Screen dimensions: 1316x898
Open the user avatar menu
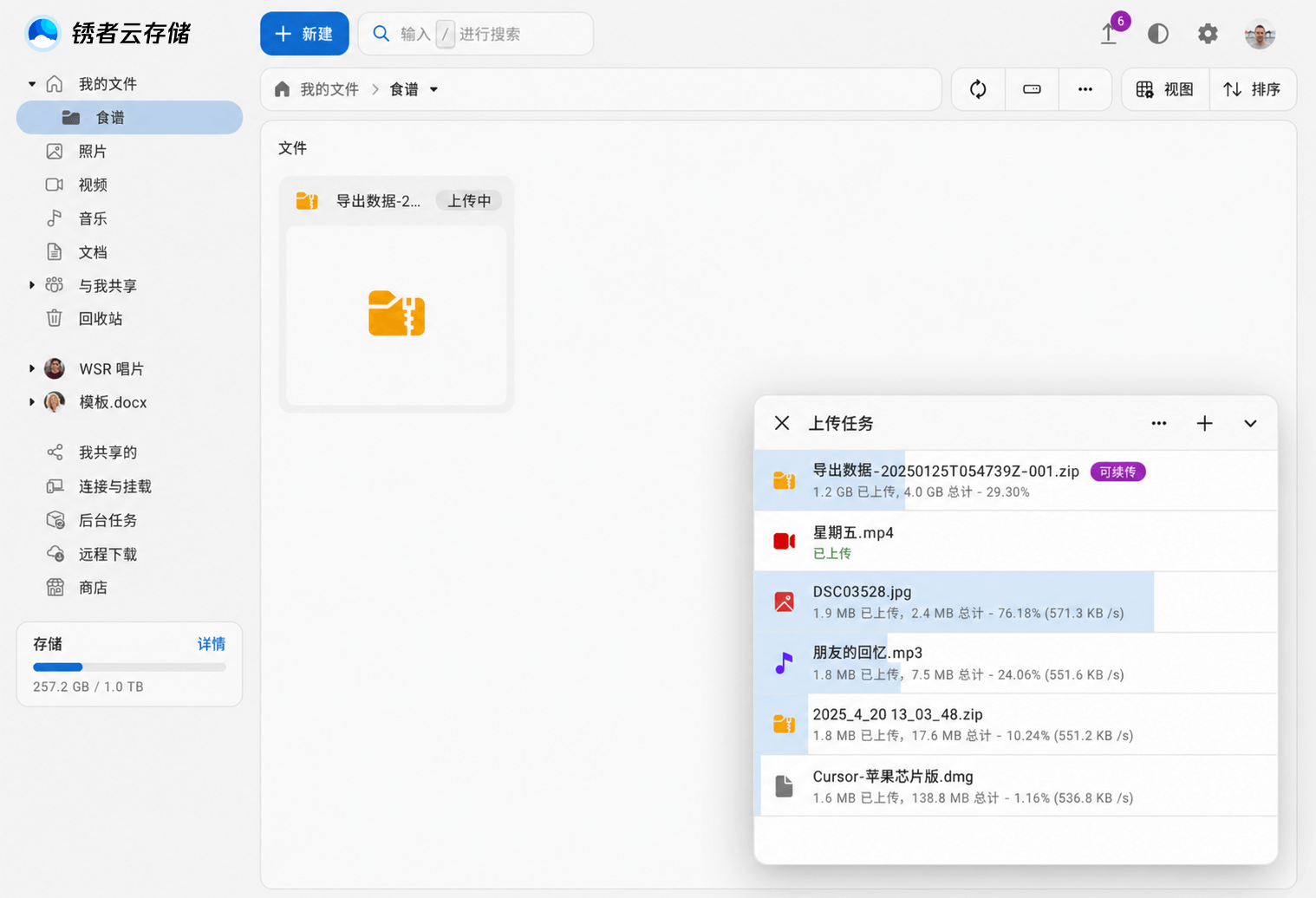[x=1260, y=34]
